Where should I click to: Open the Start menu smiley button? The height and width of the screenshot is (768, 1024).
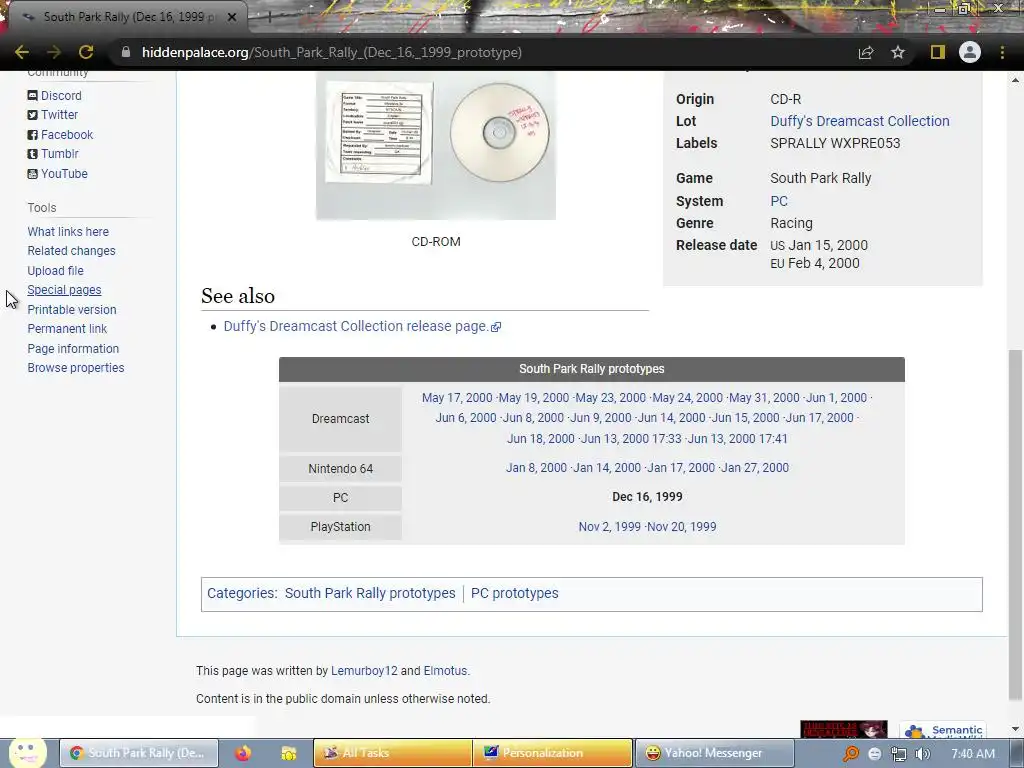coord(27,753)
